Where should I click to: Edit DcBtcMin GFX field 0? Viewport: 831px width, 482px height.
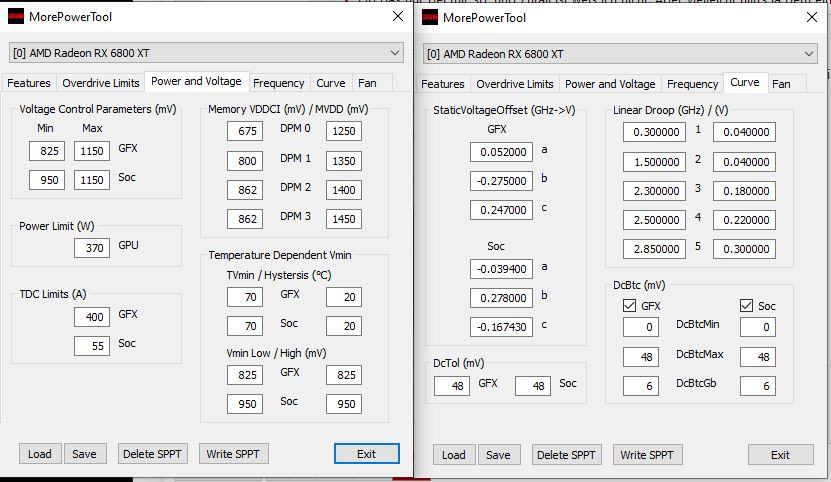click(x=641, y=327)
